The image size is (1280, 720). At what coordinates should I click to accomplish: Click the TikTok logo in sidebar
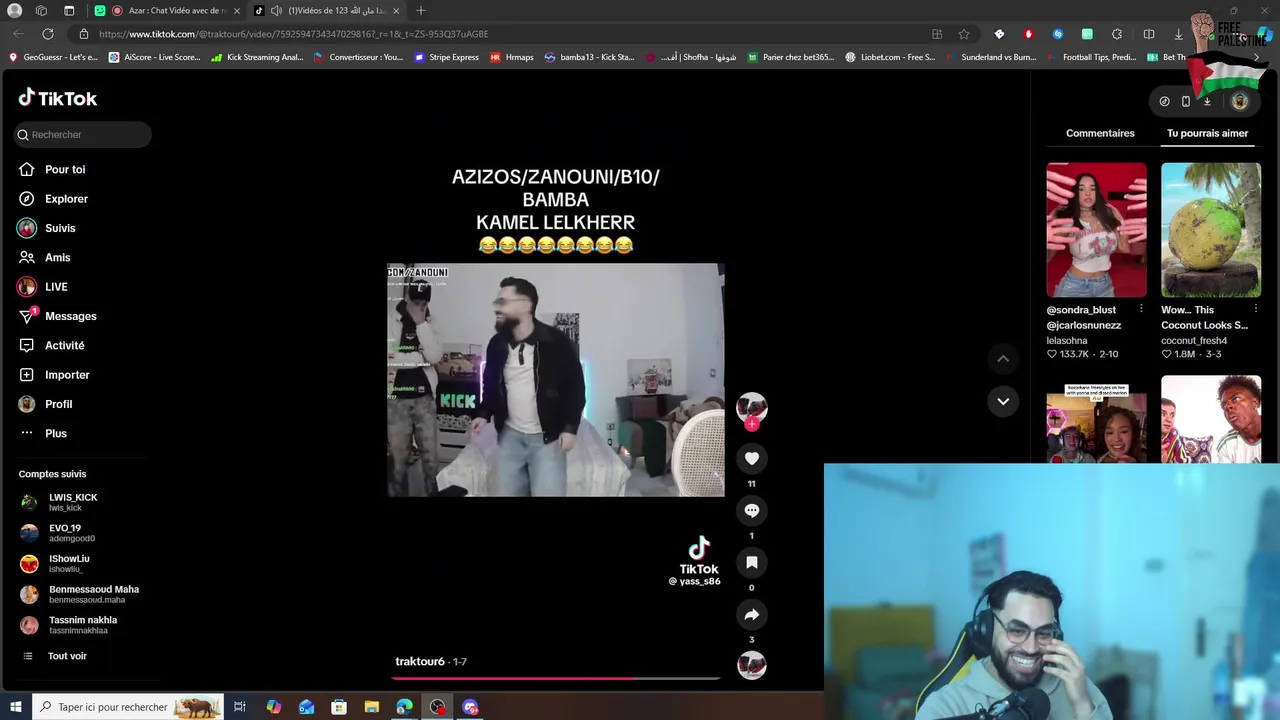[58, 98]
